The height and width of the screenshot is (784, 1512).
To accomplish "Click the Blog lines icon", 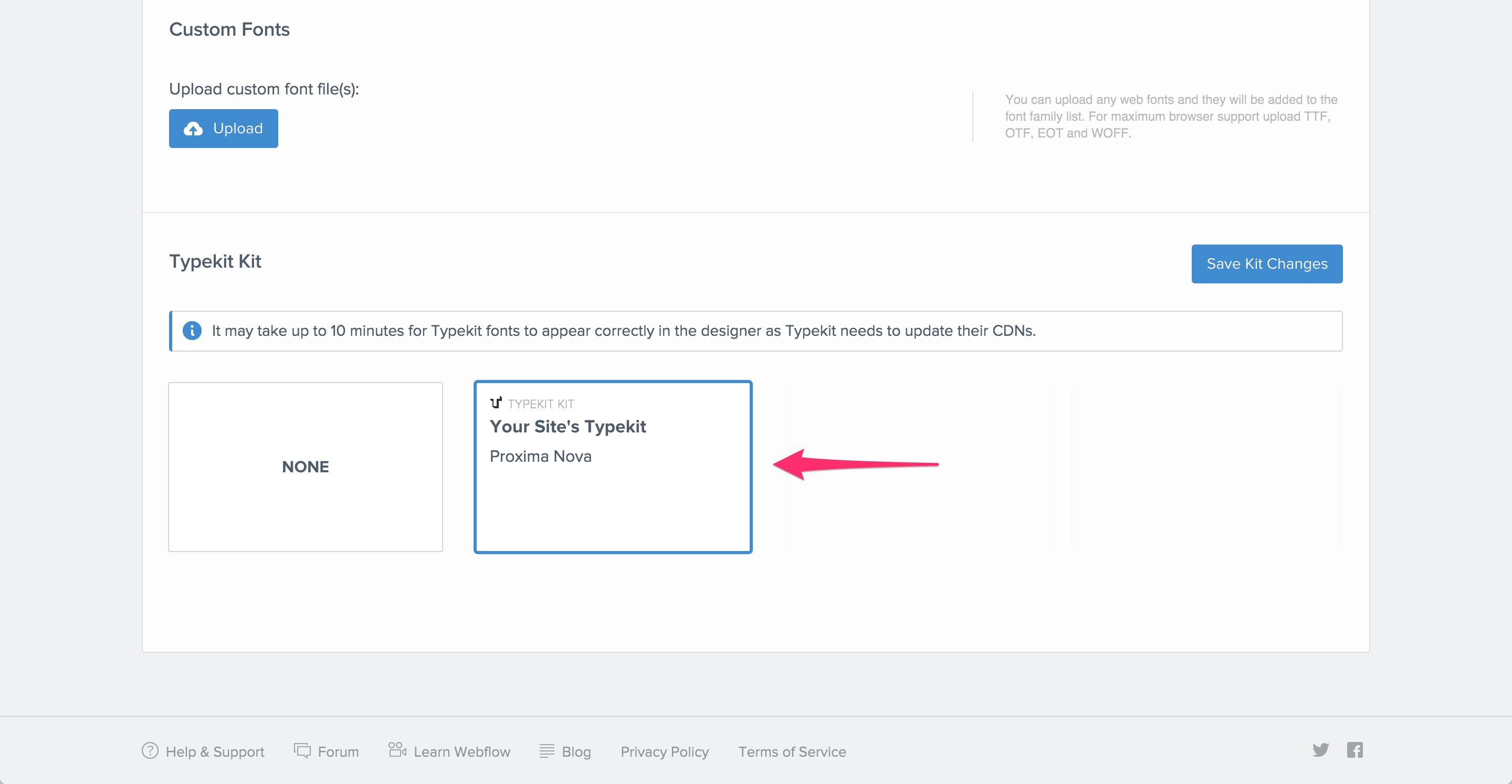I will click(x=547, y=750).
